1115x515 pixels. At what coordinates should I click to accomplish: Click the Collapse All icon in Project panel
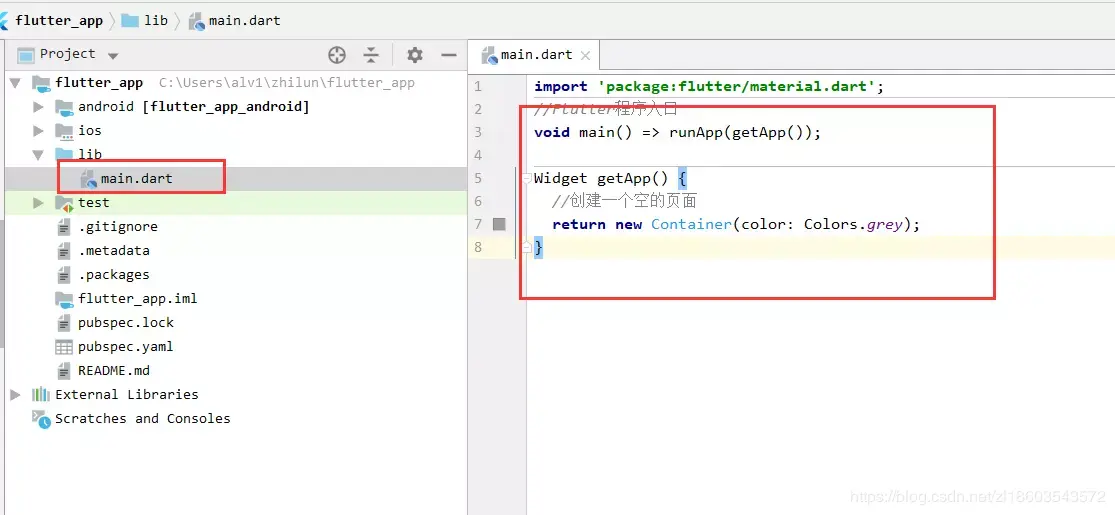point(371,55)
